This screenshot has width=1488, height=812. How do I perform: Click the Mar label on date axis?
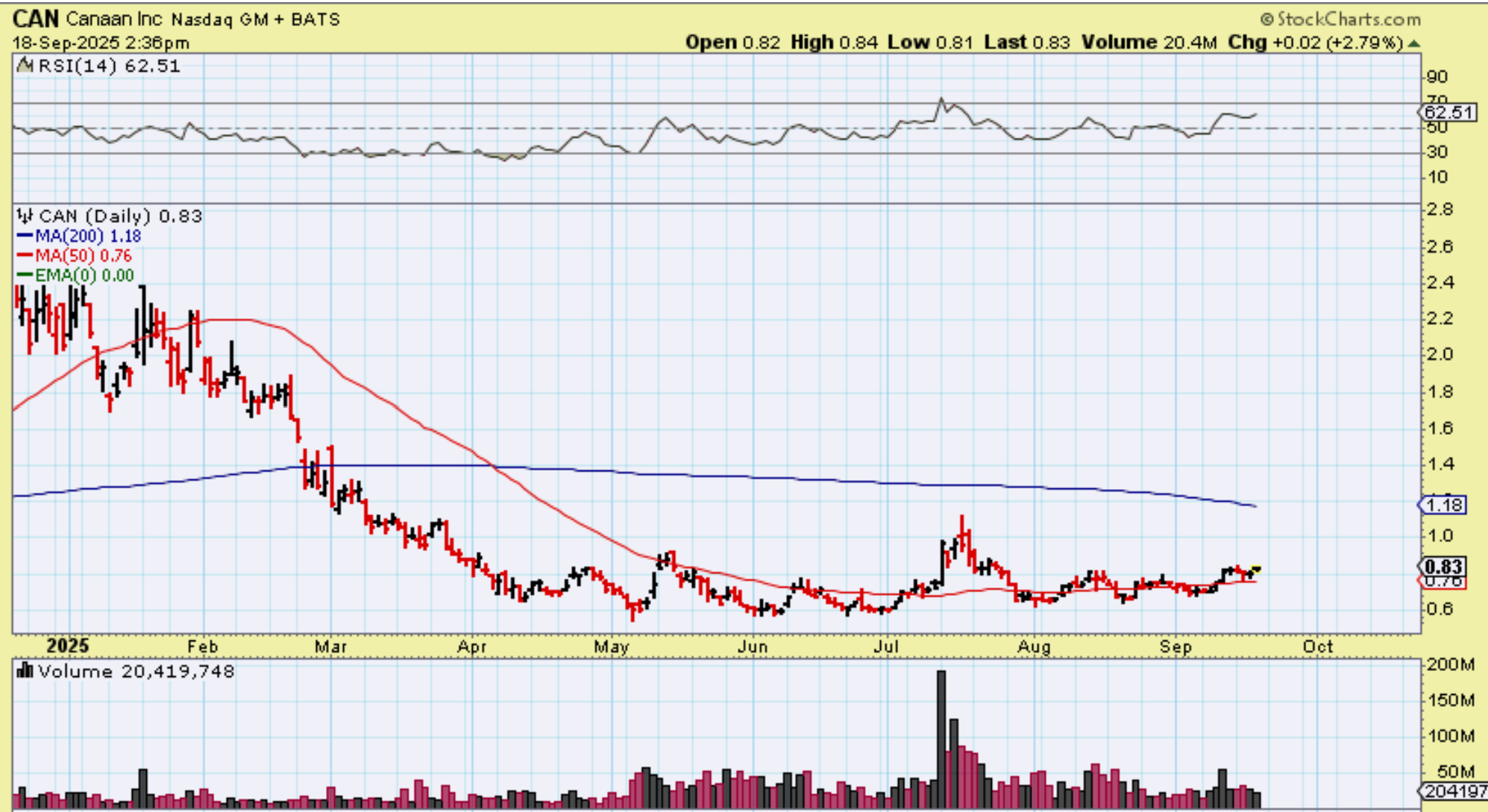tap(330, 646)
